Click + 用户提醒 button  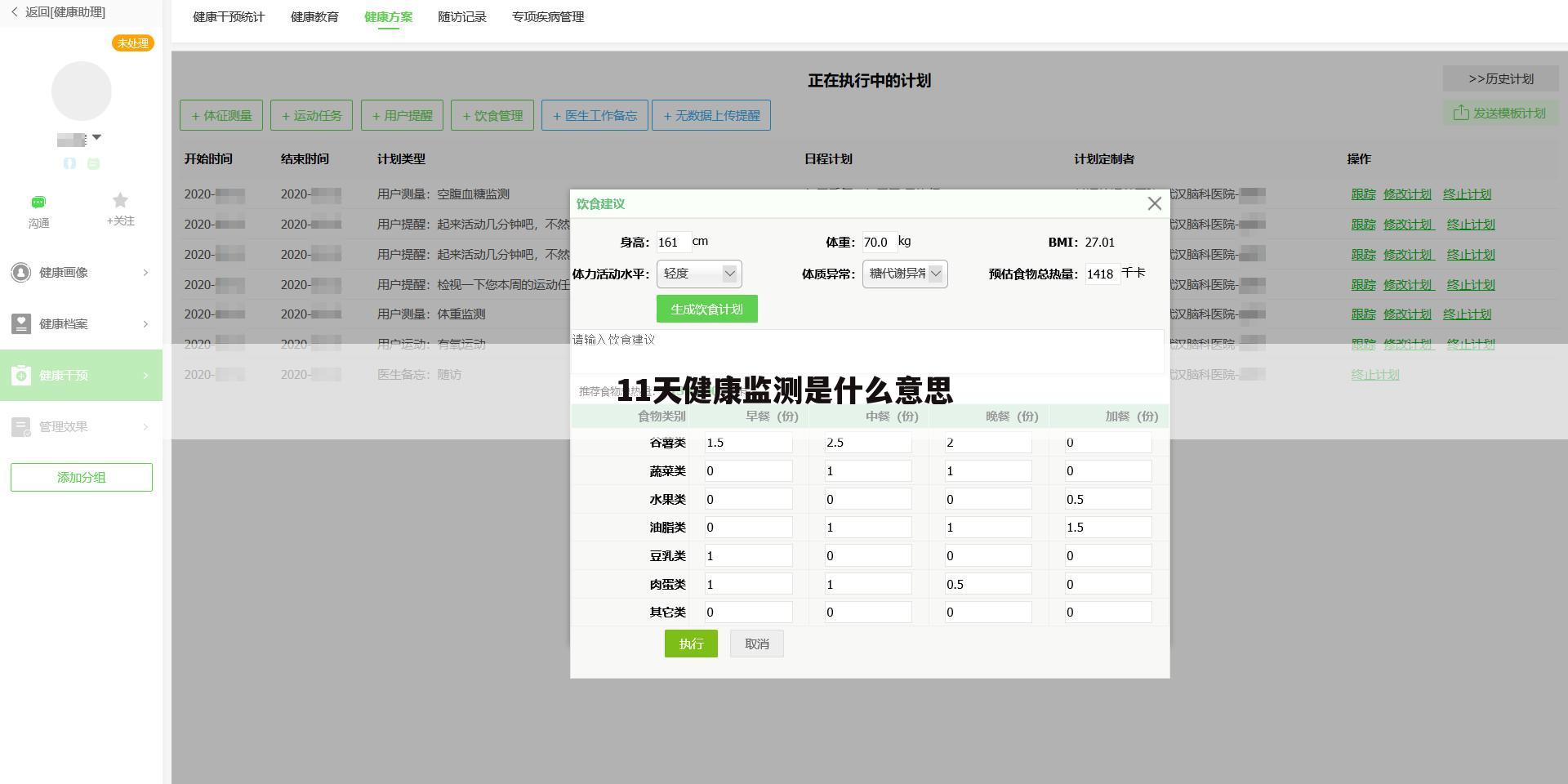402,115
